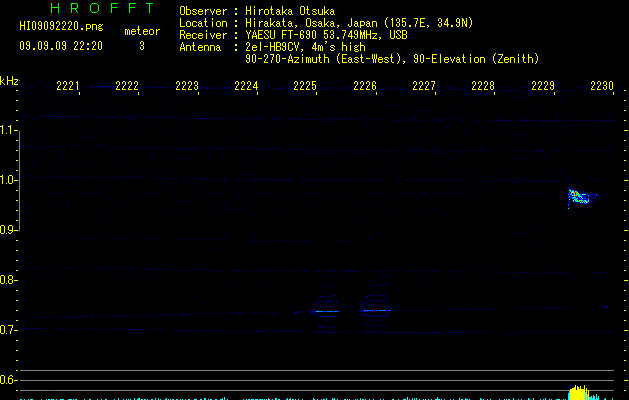Click the 2229 time axis label
Screen dimensions: 629x400
click(543, 86)
